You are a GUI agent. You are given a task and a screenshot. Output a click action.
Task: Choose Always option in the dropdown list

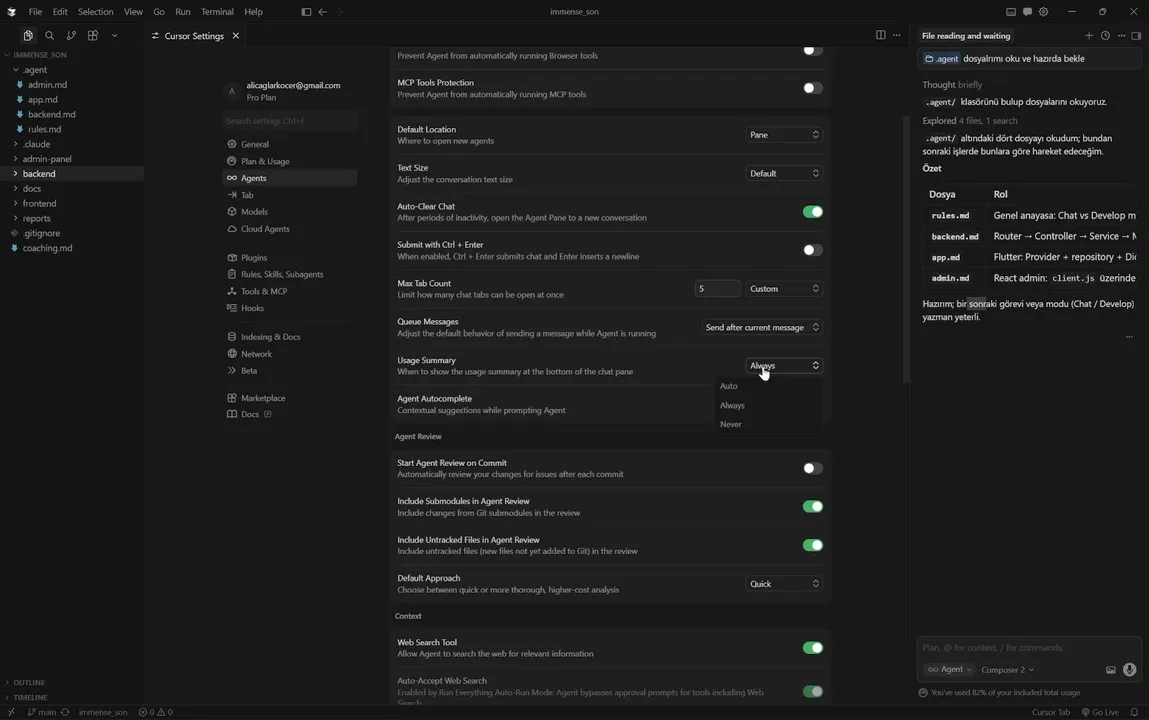[x=768, y=405]
